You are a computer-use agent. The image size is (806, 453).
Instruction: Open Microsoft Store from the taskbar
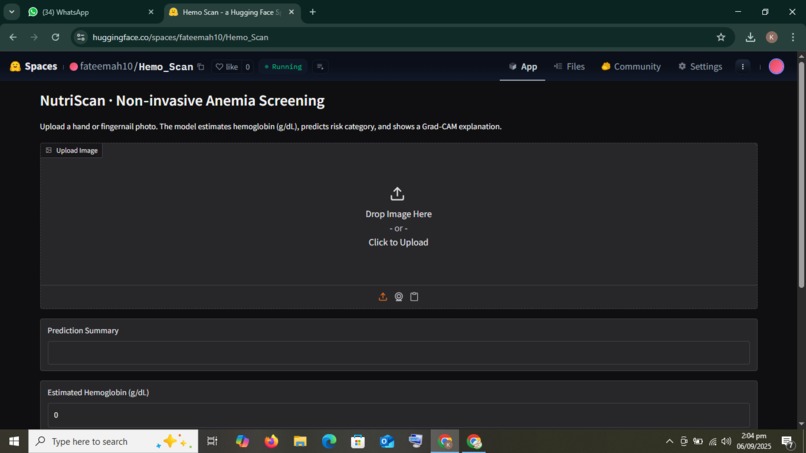pos(358,441)
